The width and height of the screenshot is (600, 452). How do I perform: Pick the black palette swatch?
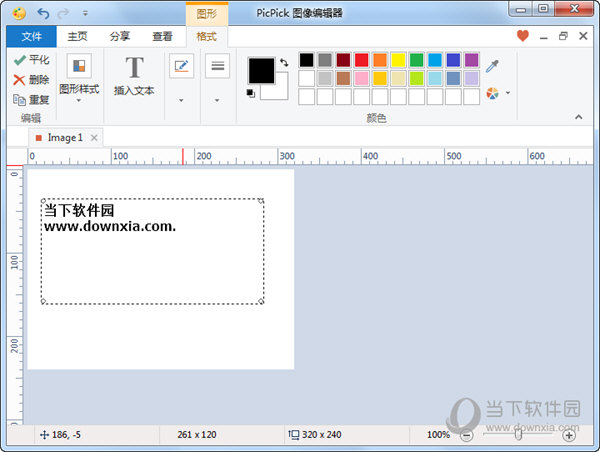tap(307, 60)
